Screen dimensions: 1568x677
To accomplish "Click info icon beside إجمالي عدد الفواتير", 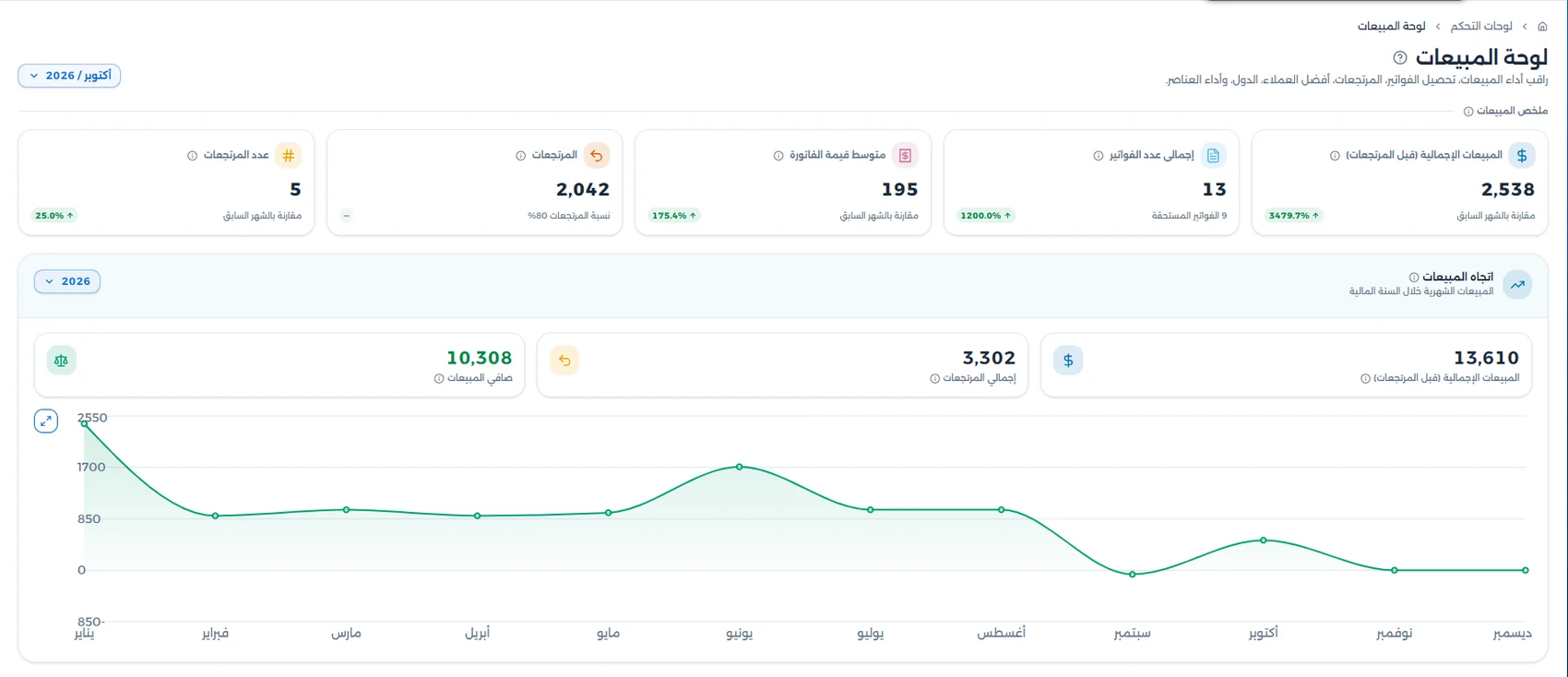I will pyautogui.click(x=1099, y=156).
